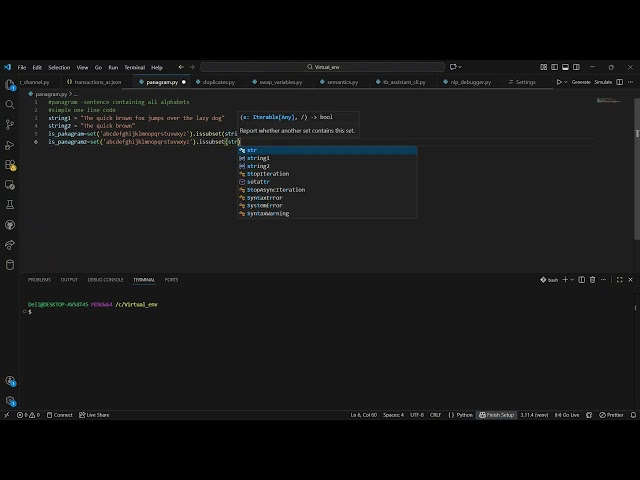Split the editor to the right
Image resolution: width=640 pixels, height=480 pixels.
619,82
